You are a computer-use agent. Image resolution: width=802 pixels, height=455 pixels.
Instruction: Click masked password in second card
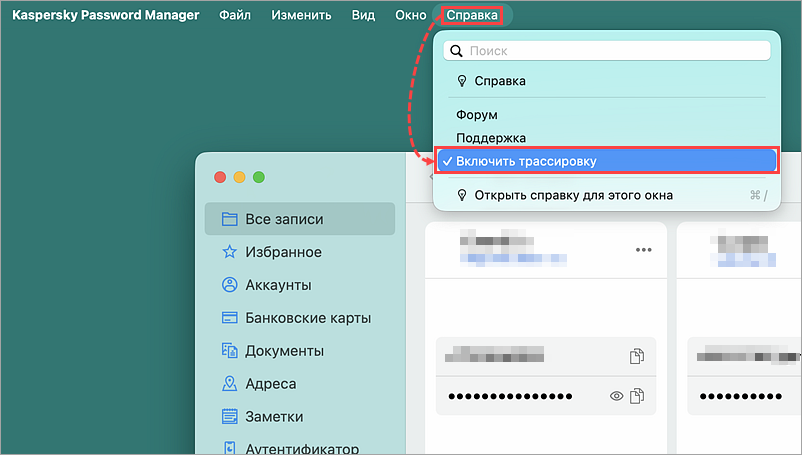coord(740,396)
